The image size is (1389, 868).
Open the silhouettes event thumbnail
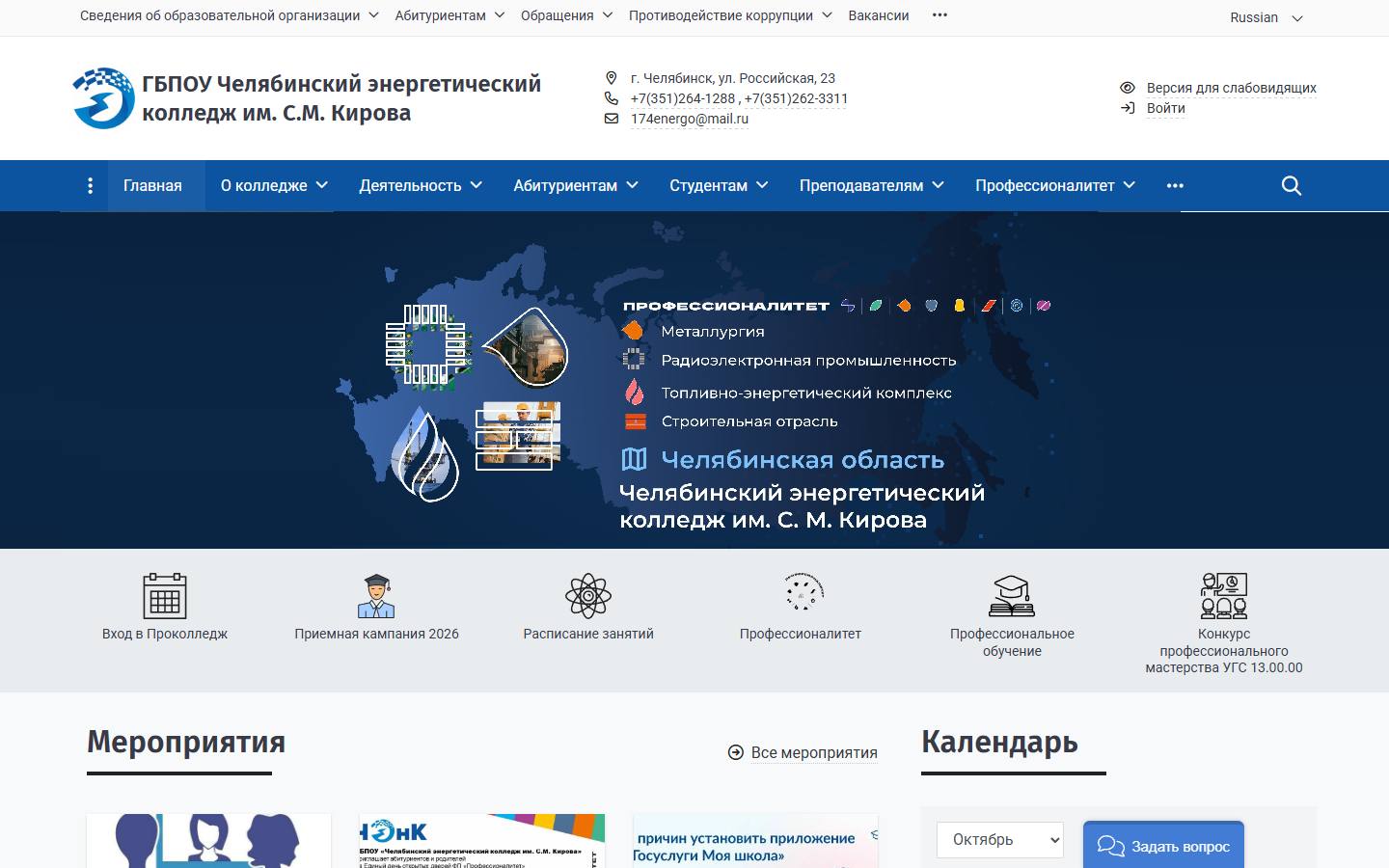(x=208, y=841)
